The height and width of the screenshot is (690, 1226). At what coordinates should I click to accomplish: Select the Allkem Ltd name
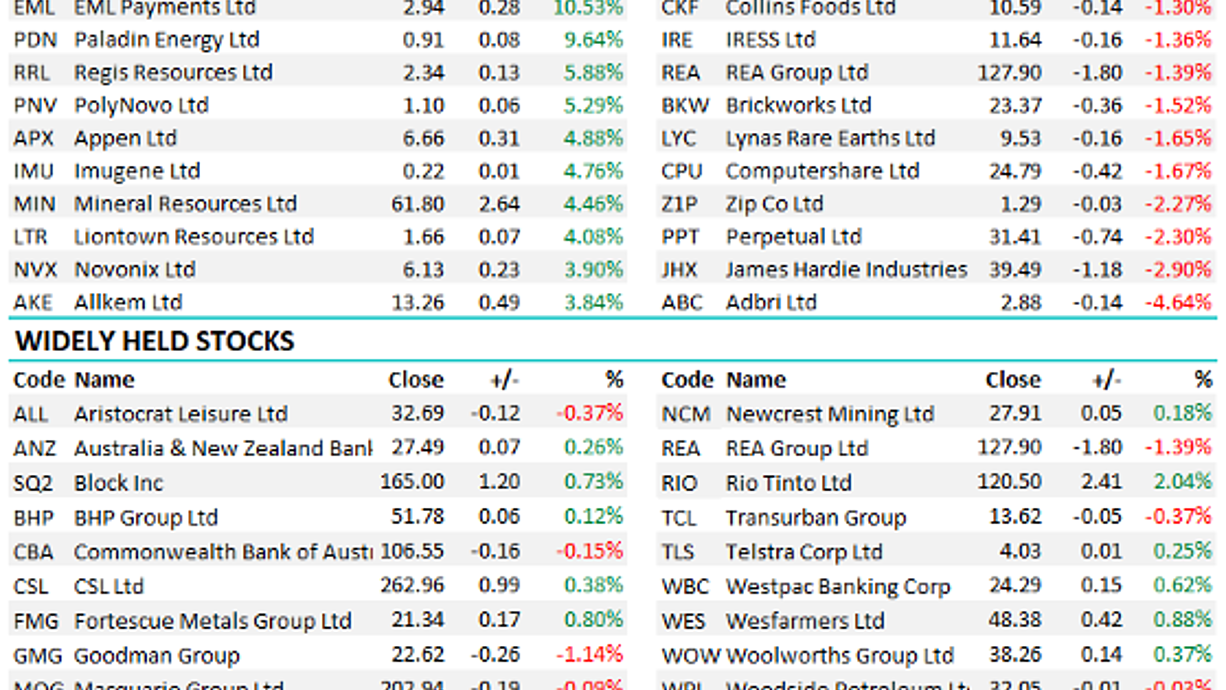tap(128, 303)
